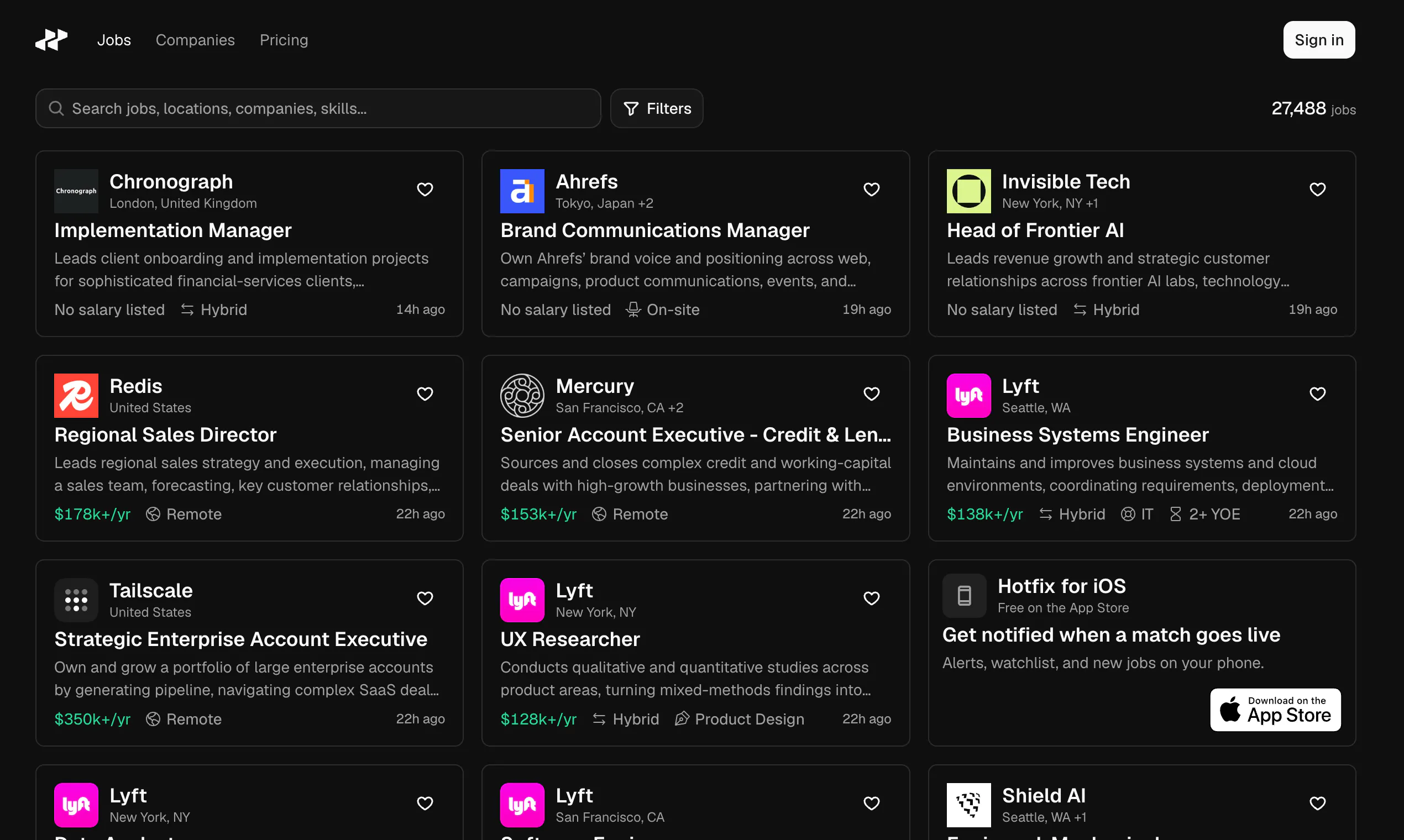Click the Sign in button
Image resolution: width=1404 pixels, height=840 pixels.
pyautogui.click(x=1319, y=40)
